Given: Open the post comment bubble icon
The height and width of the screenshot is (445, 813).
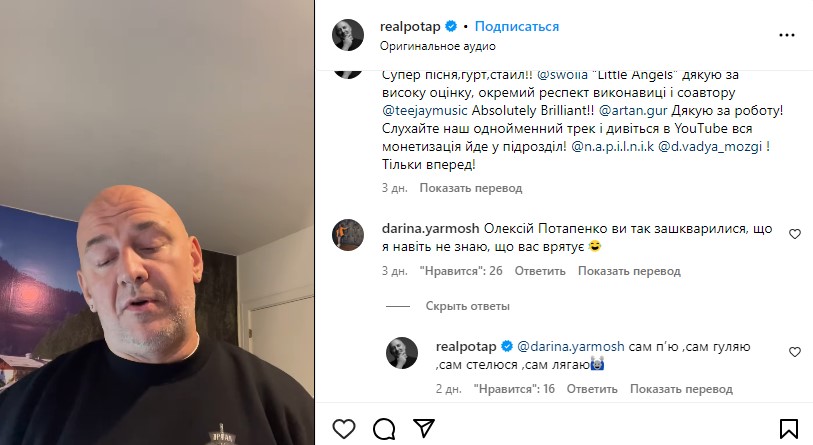Looking at the screenshot, I should click(x=384, y=429).
